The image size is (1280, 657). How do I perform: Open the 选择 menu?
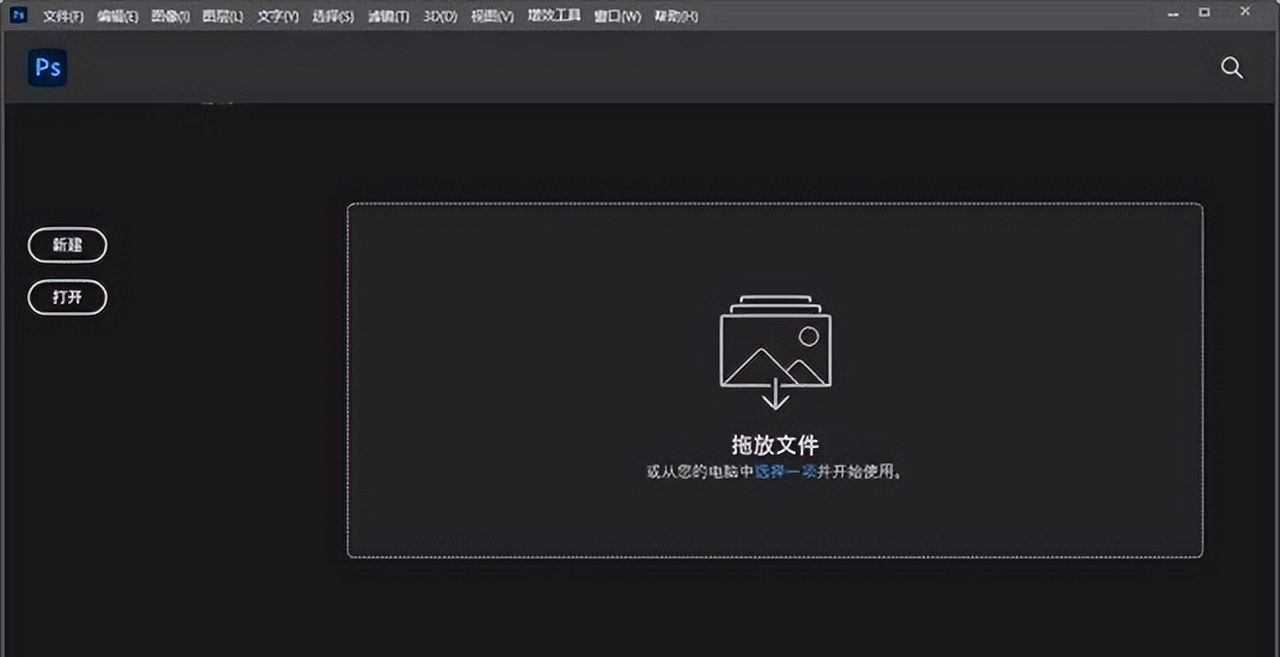pyautogui.click(x=332, y=16)
